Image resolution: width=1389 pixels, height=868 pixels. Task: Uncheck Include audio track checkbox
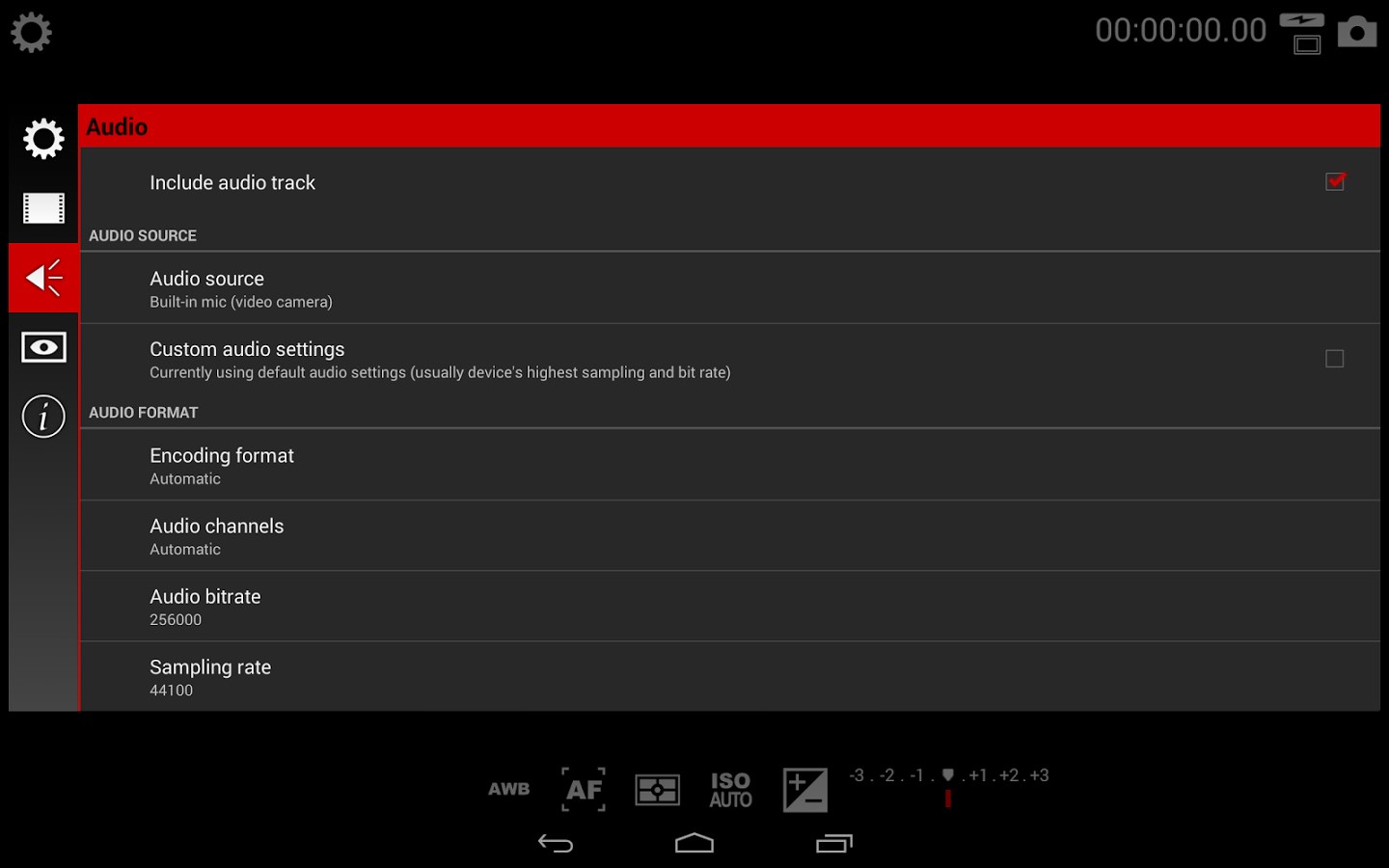[x=1335, y=181]
